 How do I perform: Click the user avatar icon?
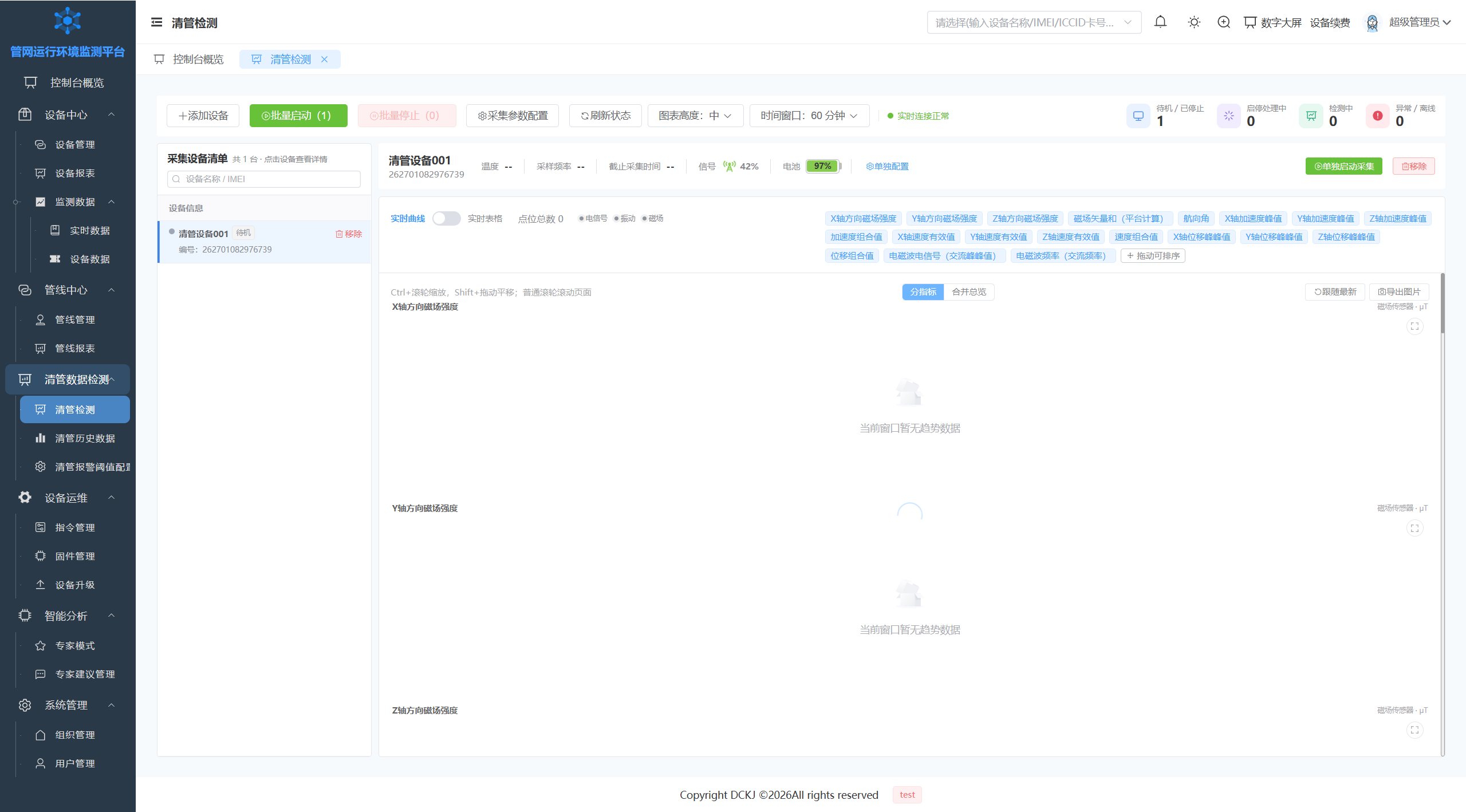click(1372, 22)
